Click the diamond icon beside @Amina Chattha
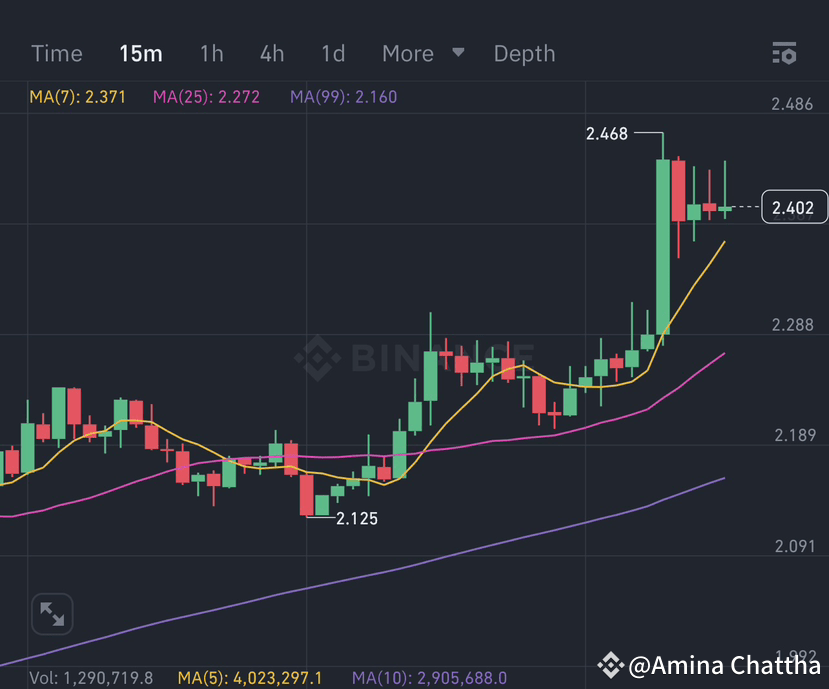This screenshot has height=689, width=829. coord(611,664)
